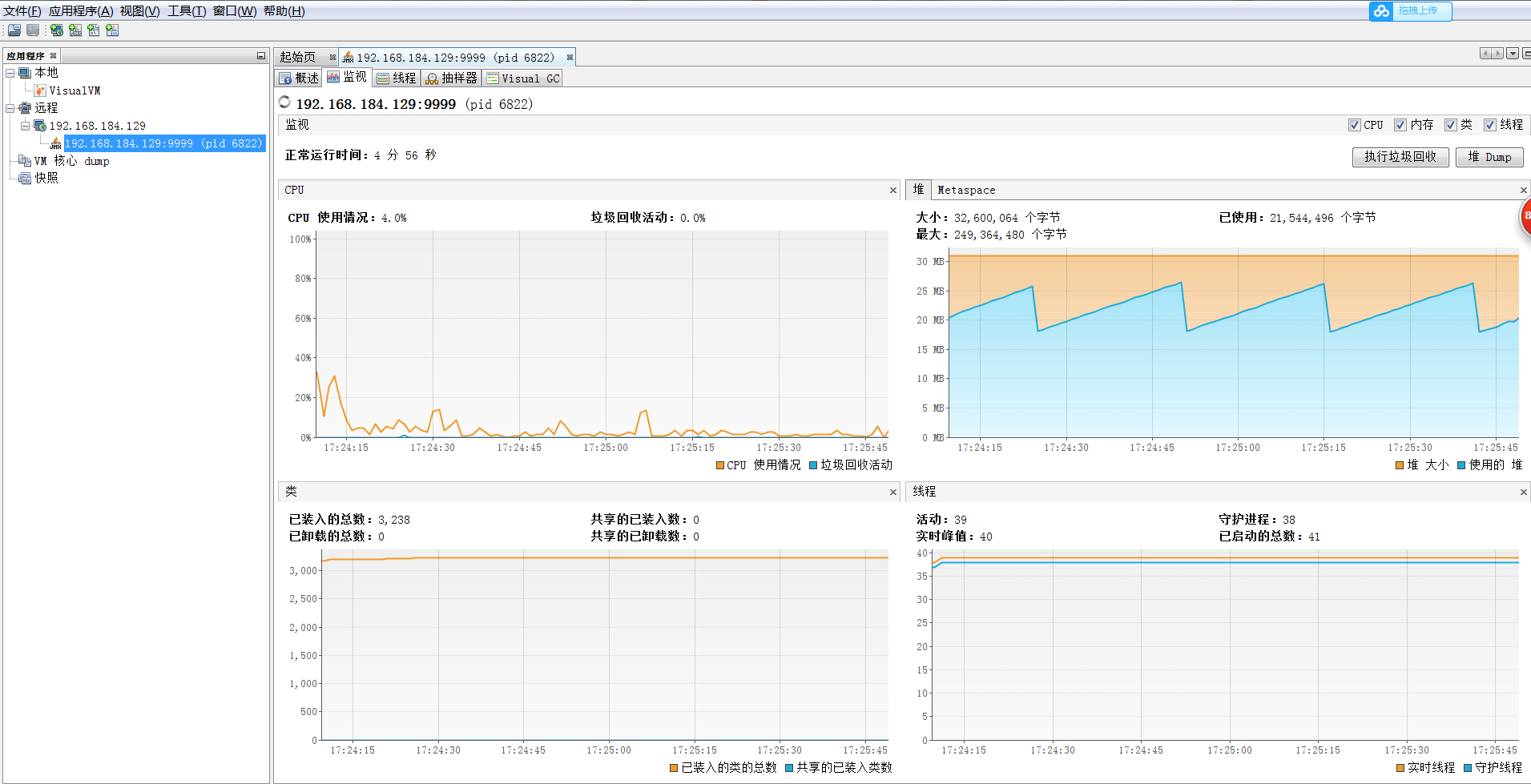
Task: Open the 起始页 tab
Action: (297, 56)
